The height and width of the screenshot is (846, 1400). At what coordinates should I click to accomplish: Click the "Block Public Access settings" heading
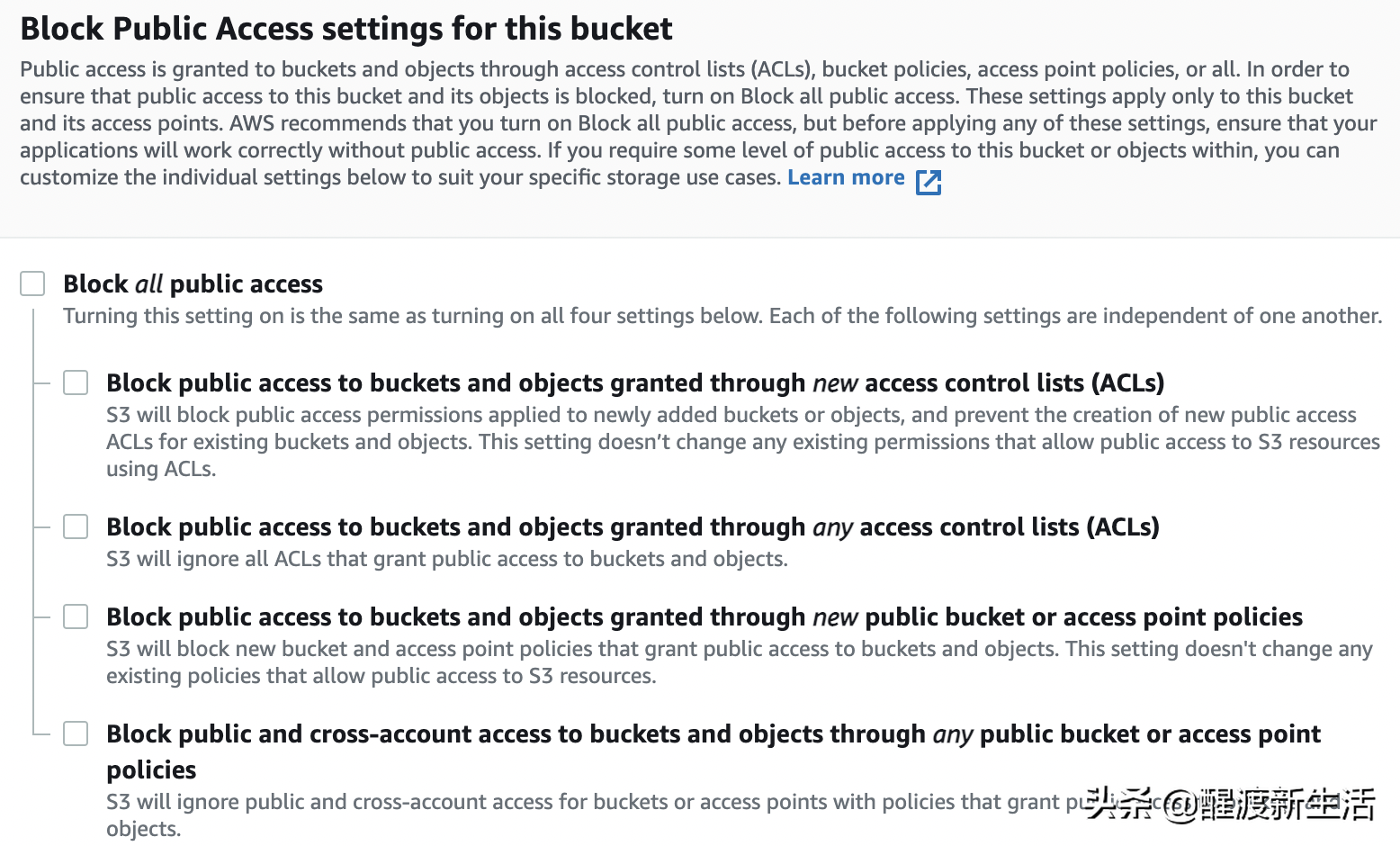click(x=346, y=29)
